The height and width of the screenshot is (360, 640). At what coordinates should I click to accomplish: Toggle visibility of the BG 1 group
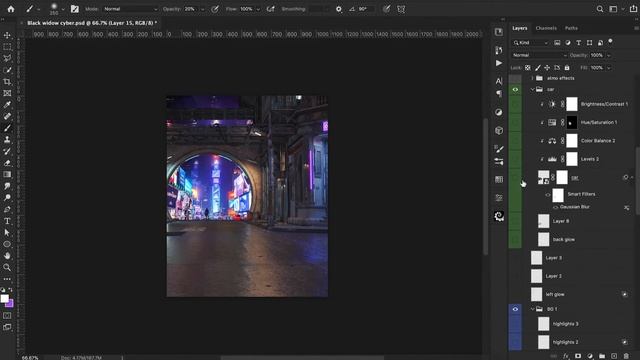[x=515, y=309]
